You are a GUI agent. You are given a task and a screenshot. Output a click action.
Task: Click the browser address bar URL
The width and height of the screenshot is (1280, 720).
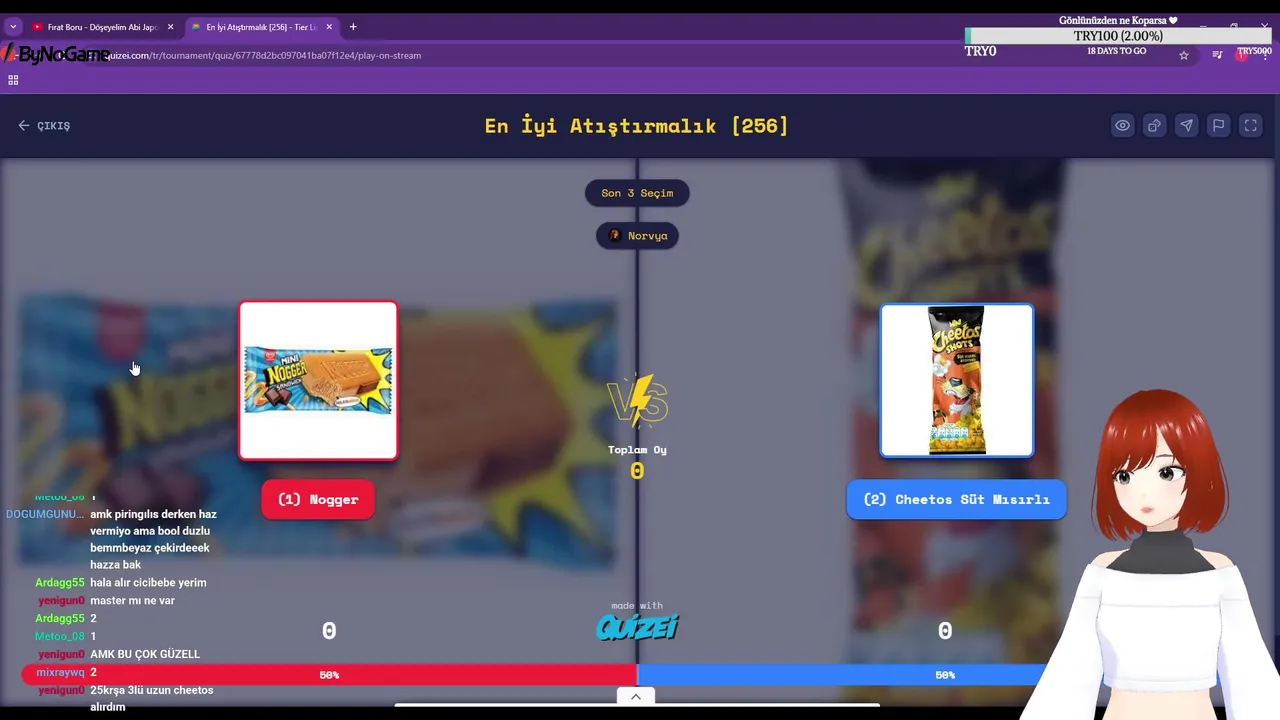264,55
